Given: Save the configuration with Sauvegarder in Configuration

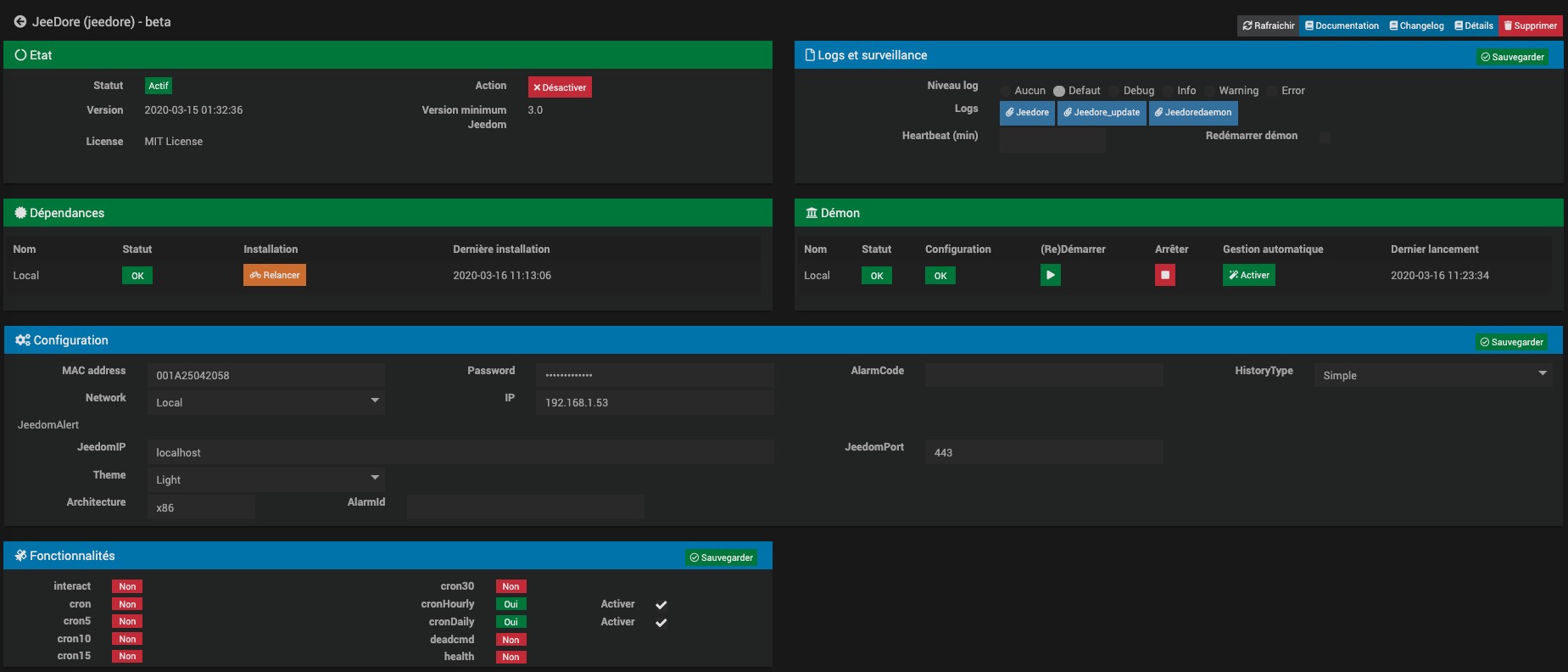Looking at the screenshot, I should [1511, 343].
